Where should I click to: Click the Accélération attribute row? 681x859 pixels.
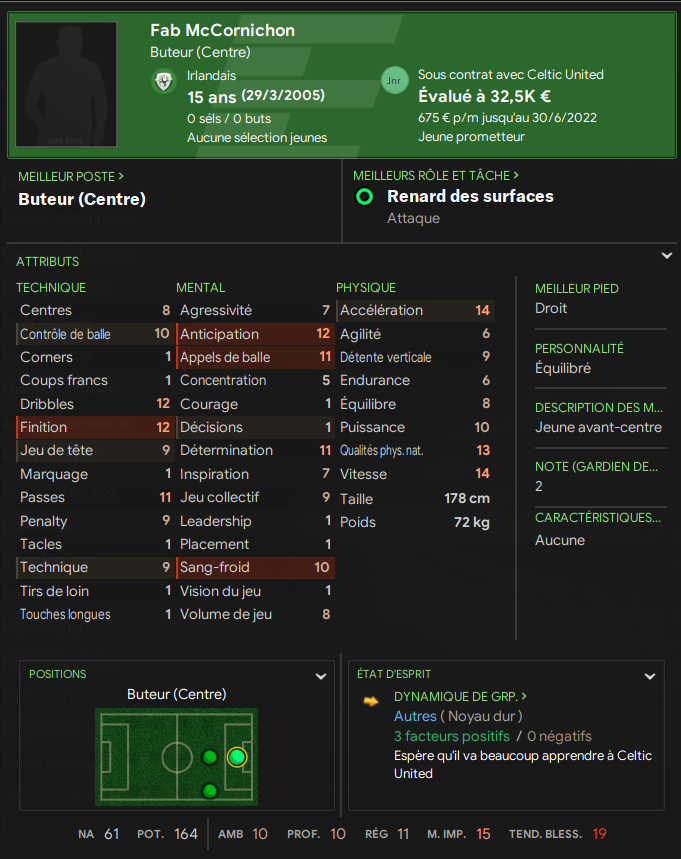[415, 310]
